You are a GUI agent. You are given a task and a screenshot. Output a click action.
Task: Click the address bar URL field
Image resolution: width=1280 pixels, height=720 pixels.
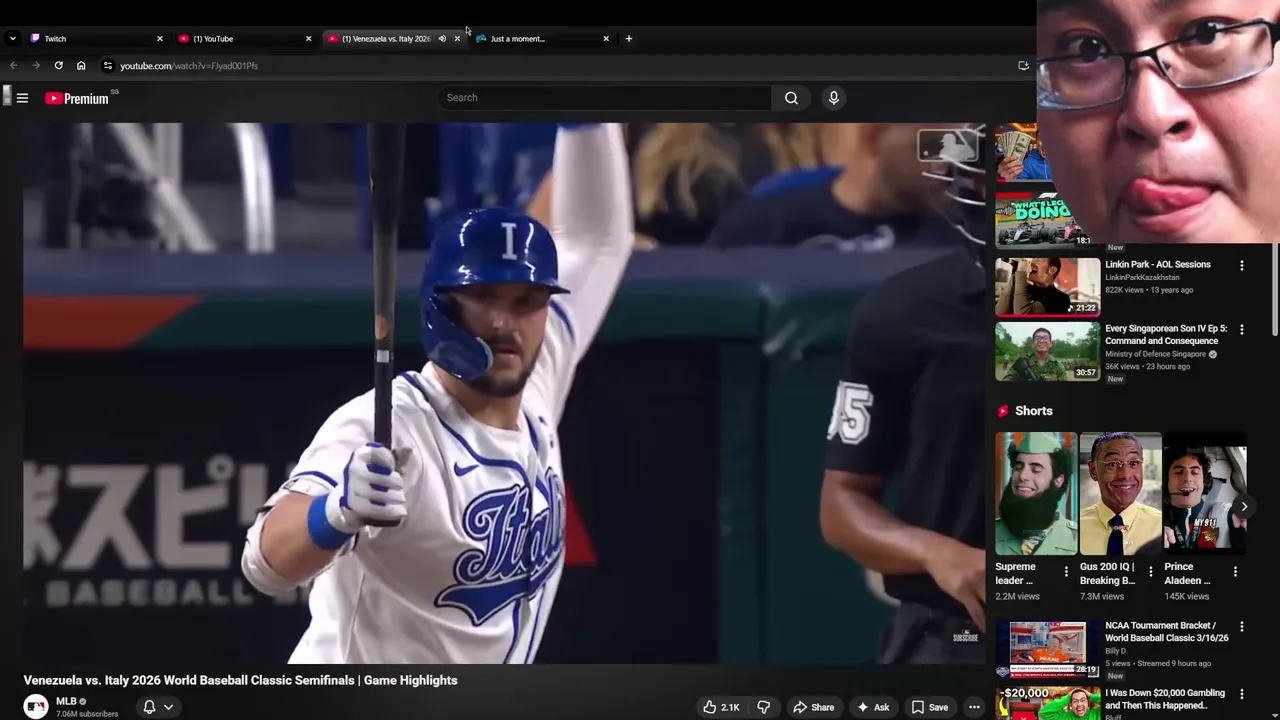coord(560,66)
